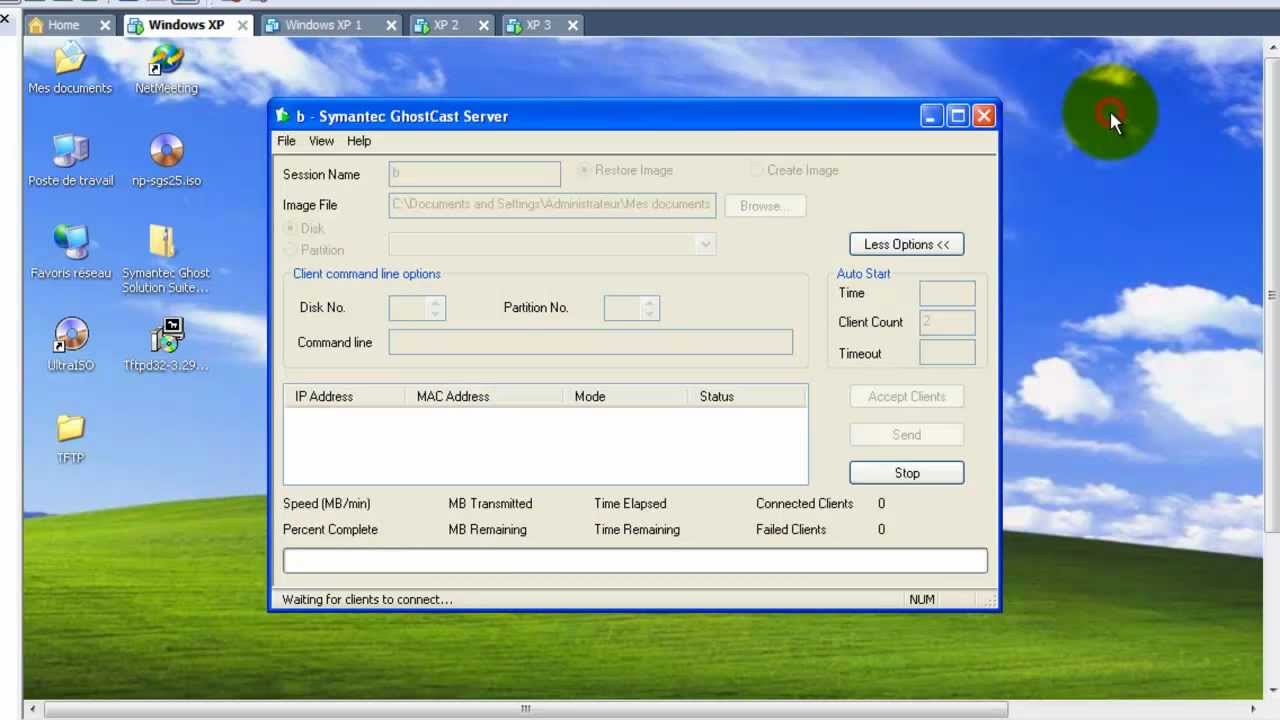Click the horizontal scrollbar thumb
Image resolution: width=1280 pixels, height=720 pixels.
[526, 709]
